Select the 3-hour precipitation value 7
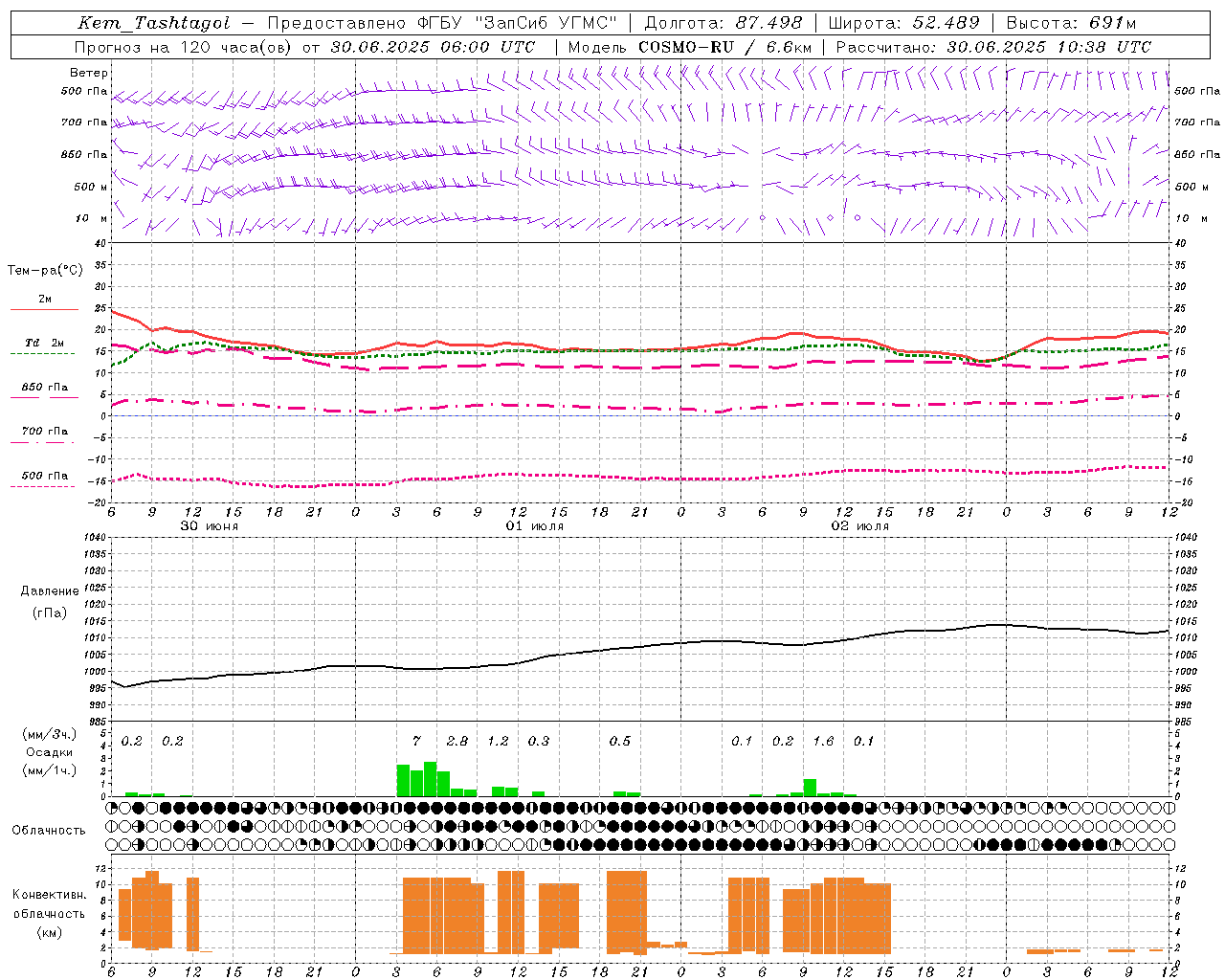This screenshot has width=1225, height=980. coord(416,741)
